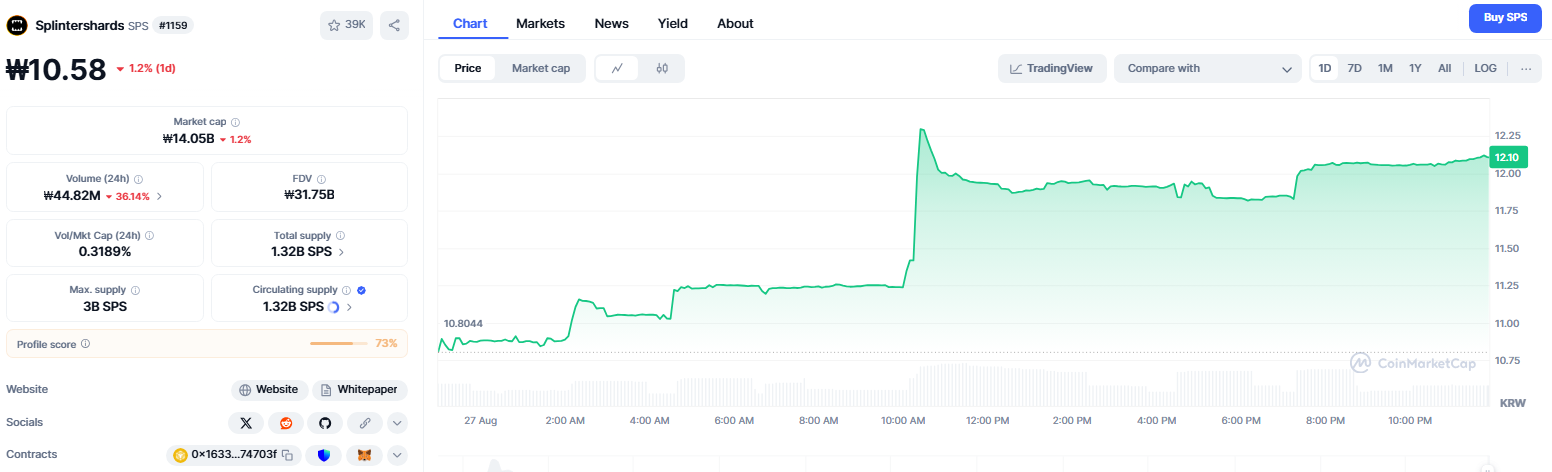Click the ₩14.05B market cap value

pyautogui.click(x=189, y=138)
